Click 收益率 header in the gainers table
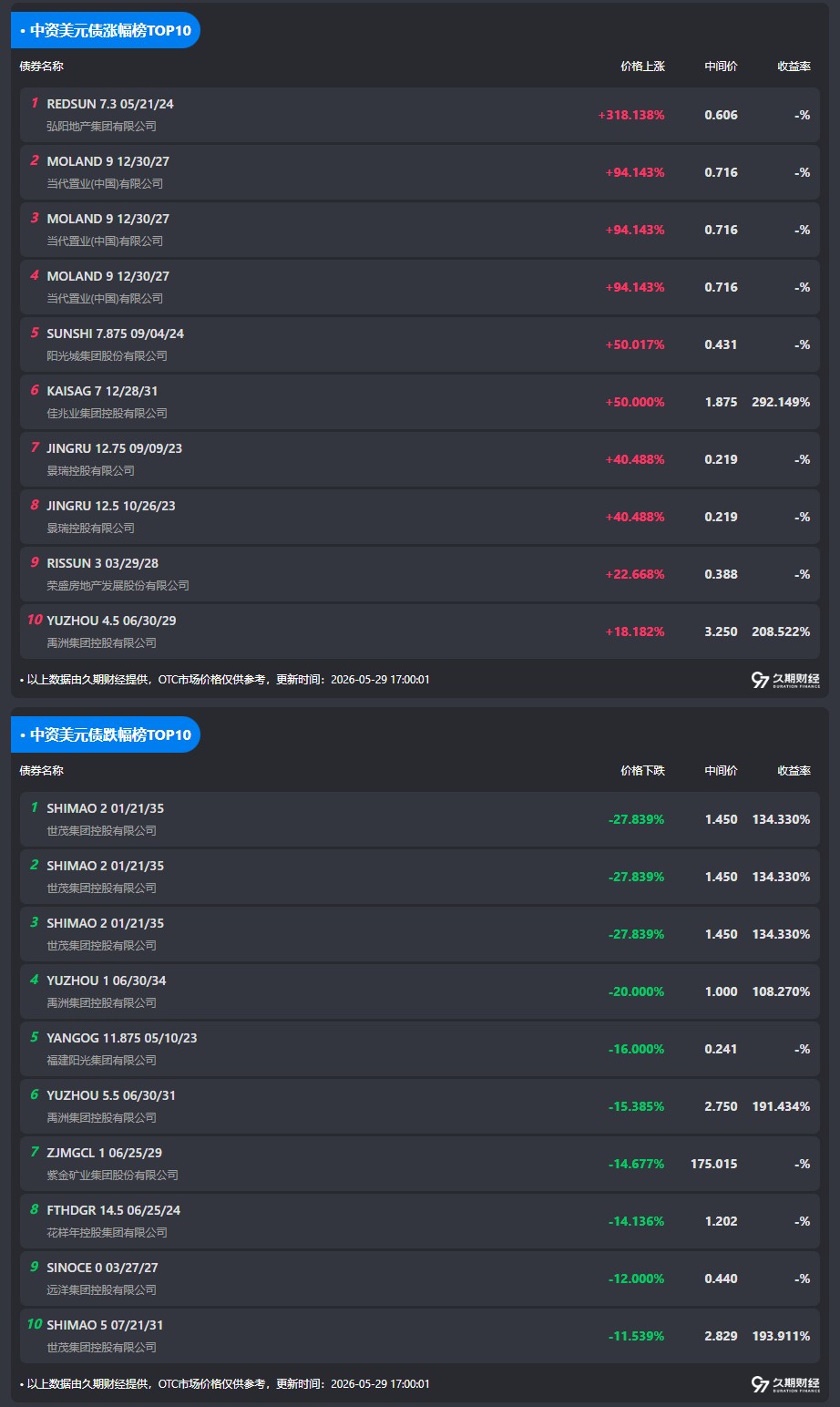The width and height of the screenshot is (840, 1407). pos(794,67)
